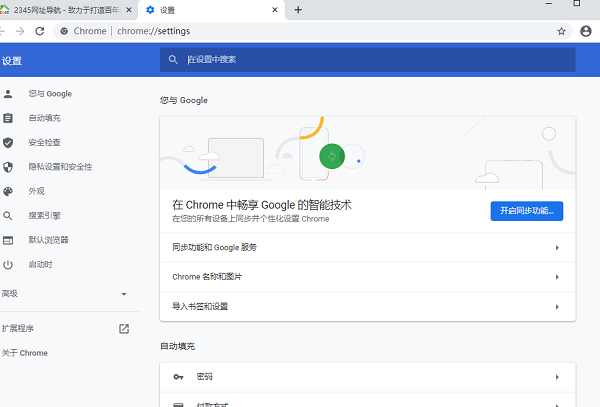Click the Chrome site info icon in address bar
600x407 pixels.
pos(64,31)
